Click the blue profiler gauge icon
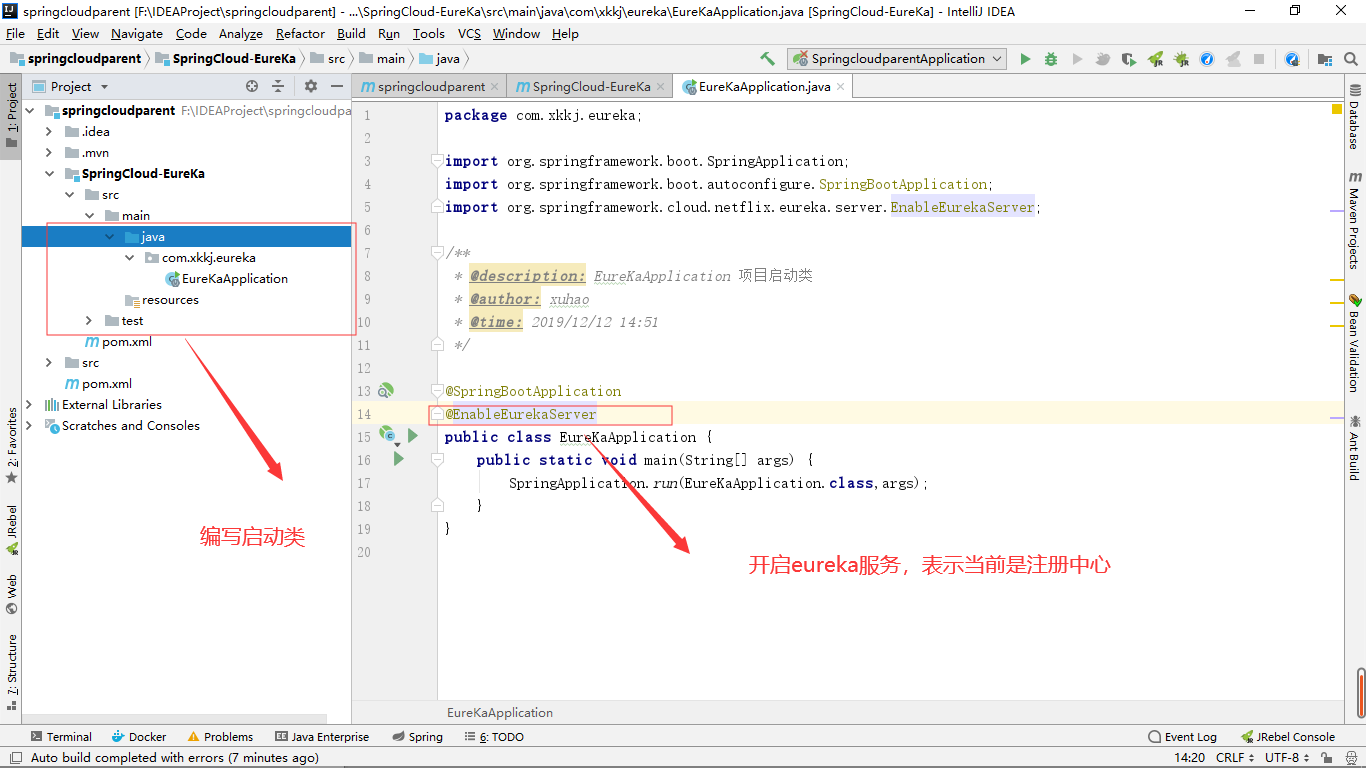1366x768 pixels. click(1207, 59)
